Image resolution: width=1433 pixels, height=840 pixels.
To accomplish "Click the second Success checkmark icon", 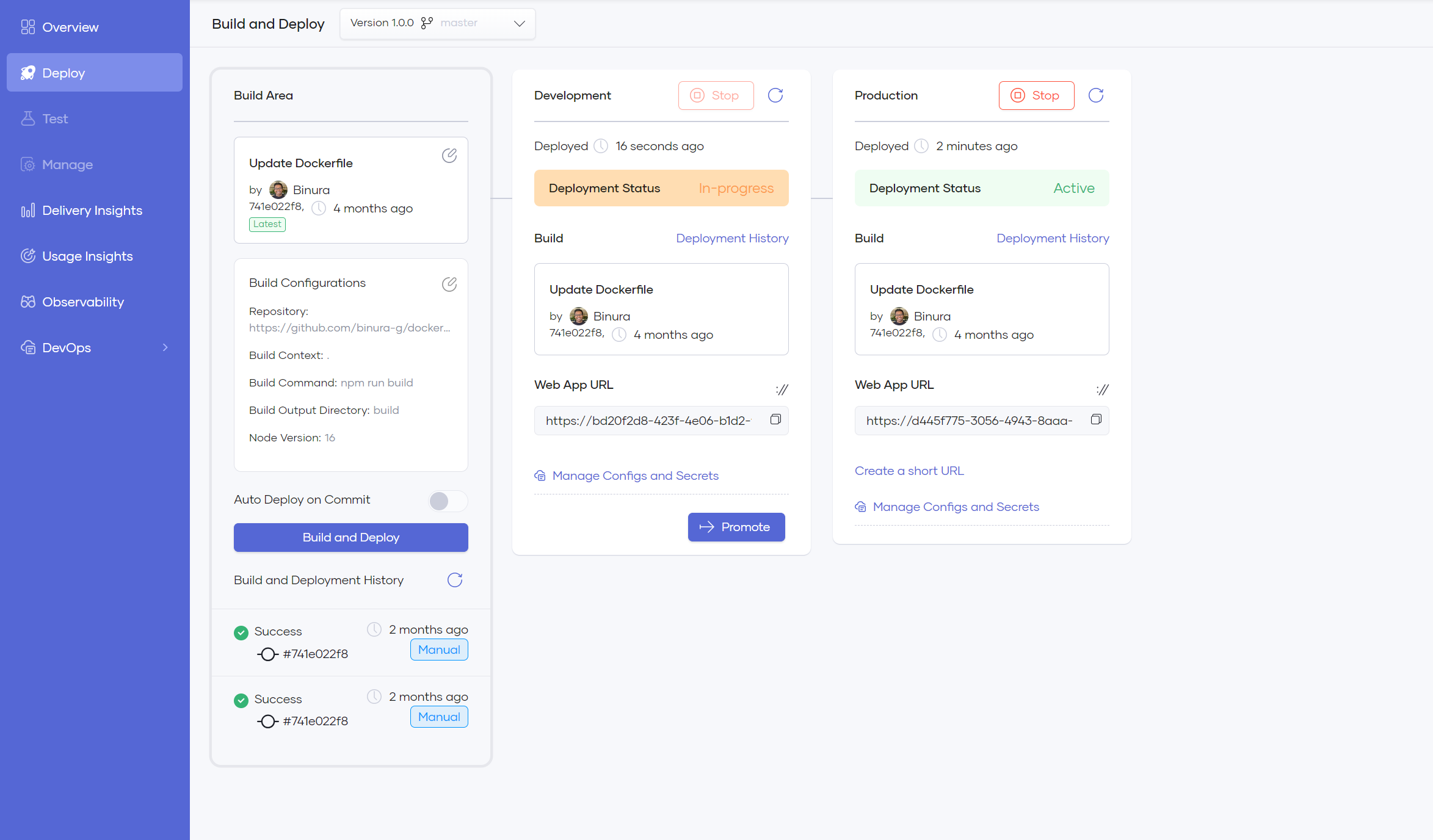I will (241, 700).
